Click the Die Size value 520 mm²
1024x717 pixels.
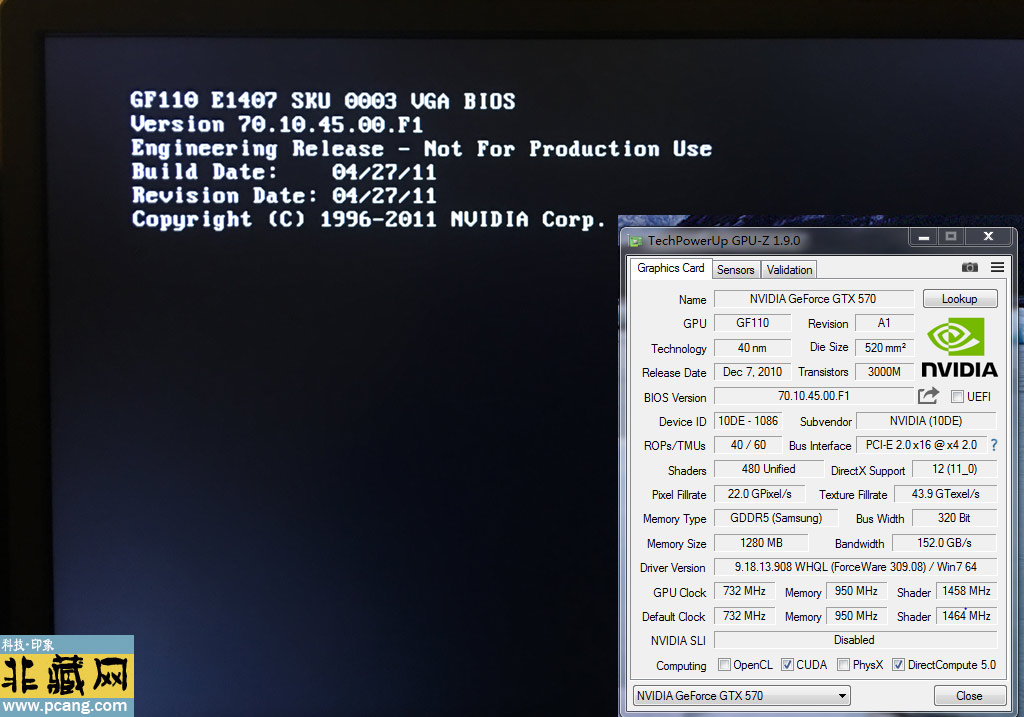[884, 347]
